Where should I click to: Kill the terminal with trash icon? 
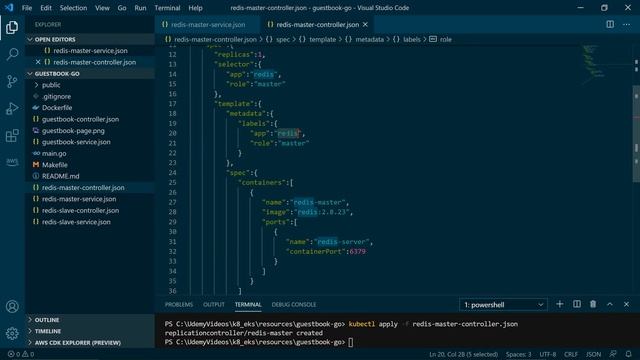click(x=593, y=304)
